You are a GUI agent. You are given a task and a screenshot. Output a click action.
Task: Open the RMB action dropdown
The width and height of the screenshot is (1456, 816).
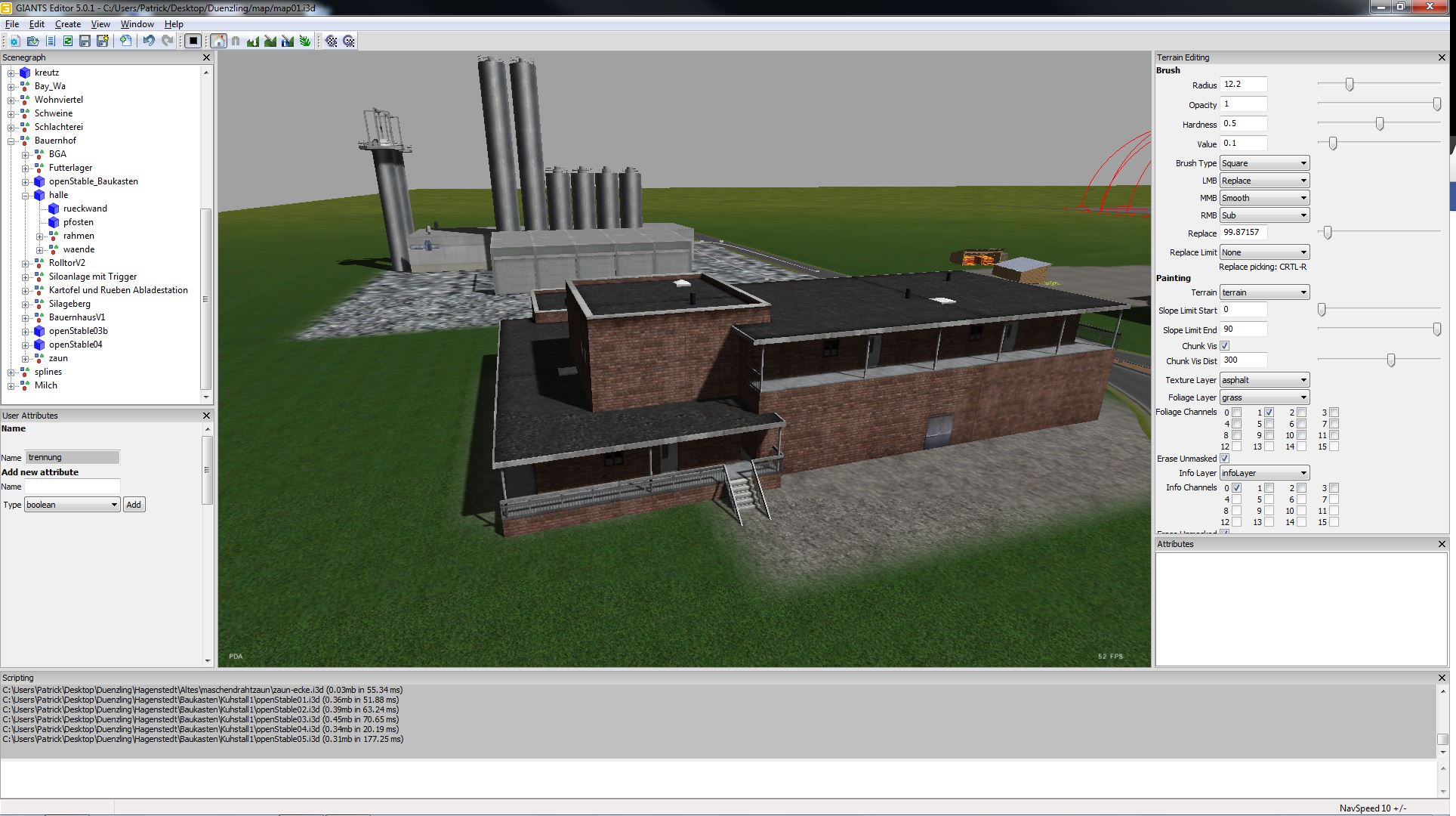(1264, 215)
